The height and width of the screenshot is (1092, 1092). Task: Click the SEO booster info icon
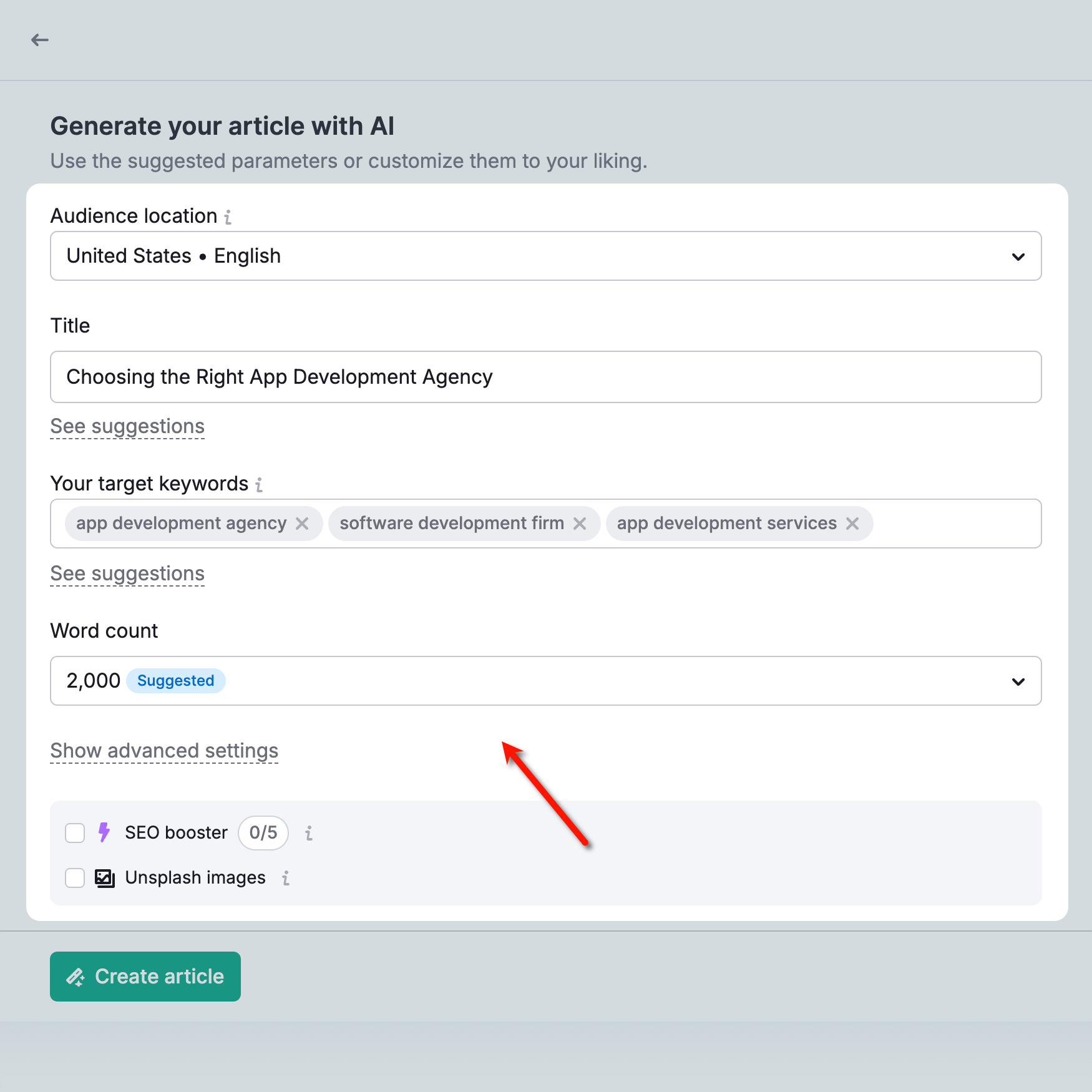(x=309, y=833)
